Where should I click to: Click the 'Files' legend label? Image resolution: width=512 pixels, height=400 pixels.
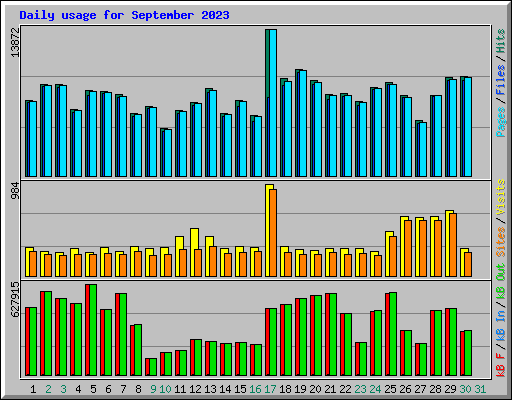[x=501, y=80]
